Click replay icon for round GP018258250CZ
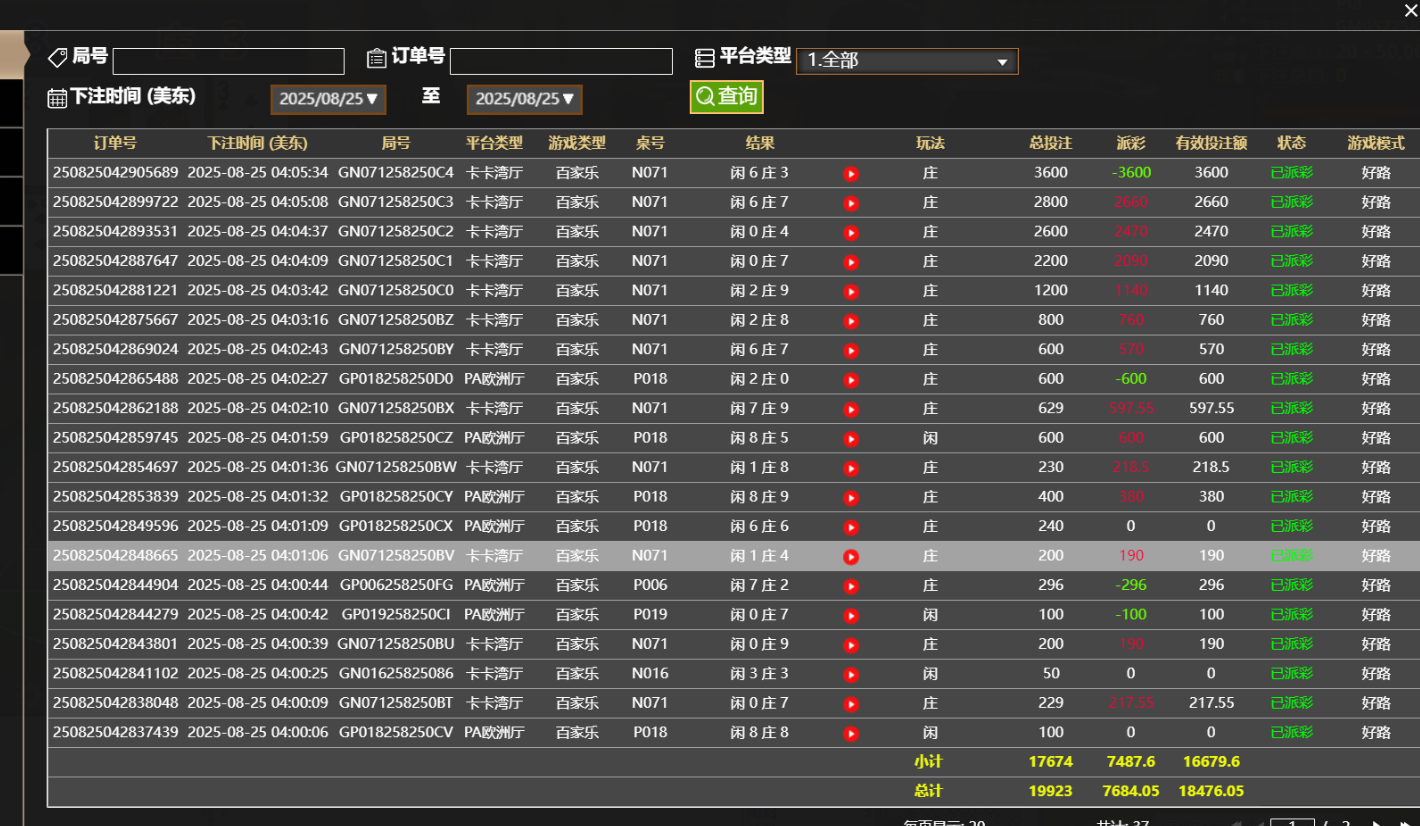This screenshot has height=826, width=1420. pos(851,439)
